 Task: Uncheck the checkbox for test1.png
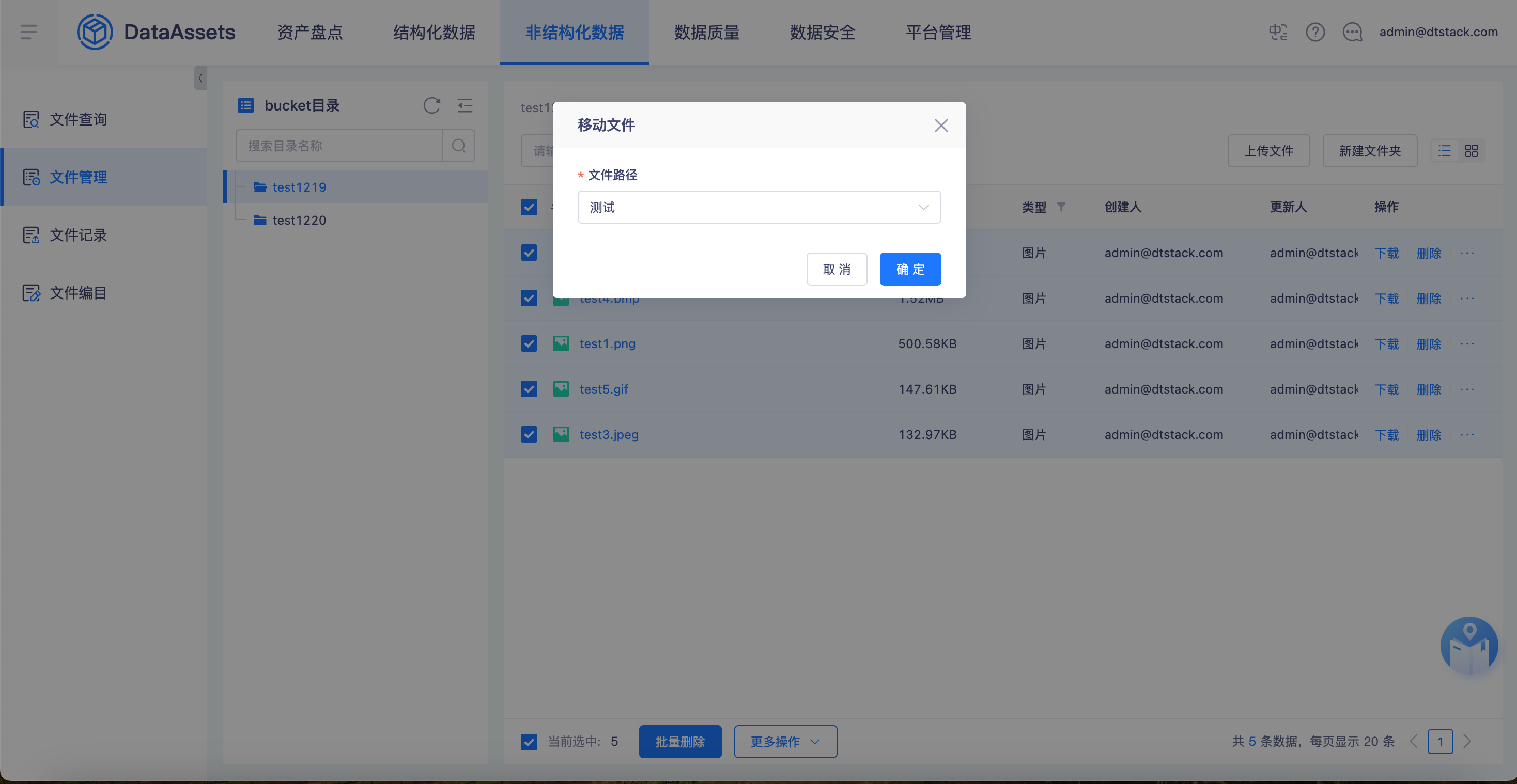pyautogui.click(x=529, y=344)
